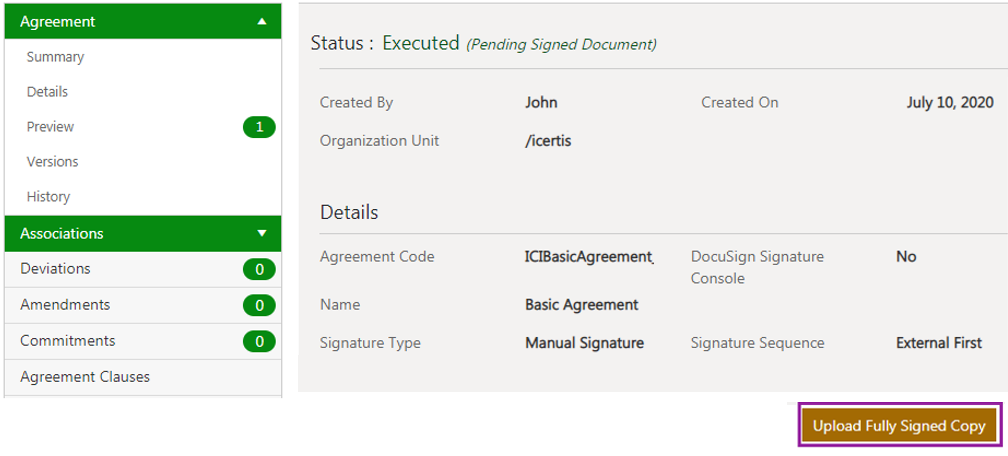1008x456 pixels.
Task: Click the Executed status text
Action: tap(421, 43)
